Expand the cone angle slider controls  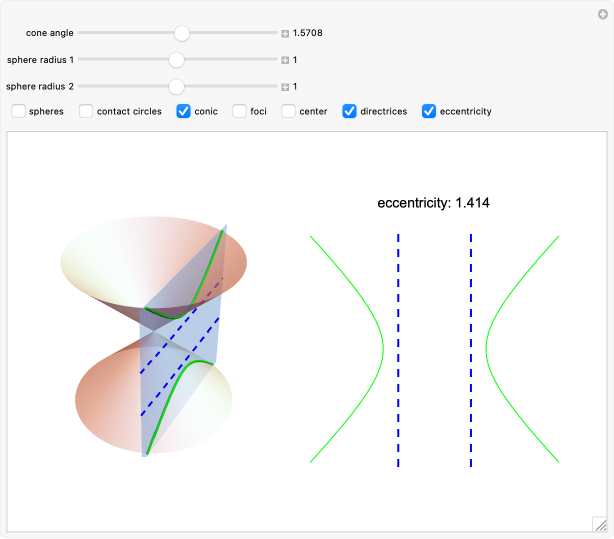pos(285,33)
